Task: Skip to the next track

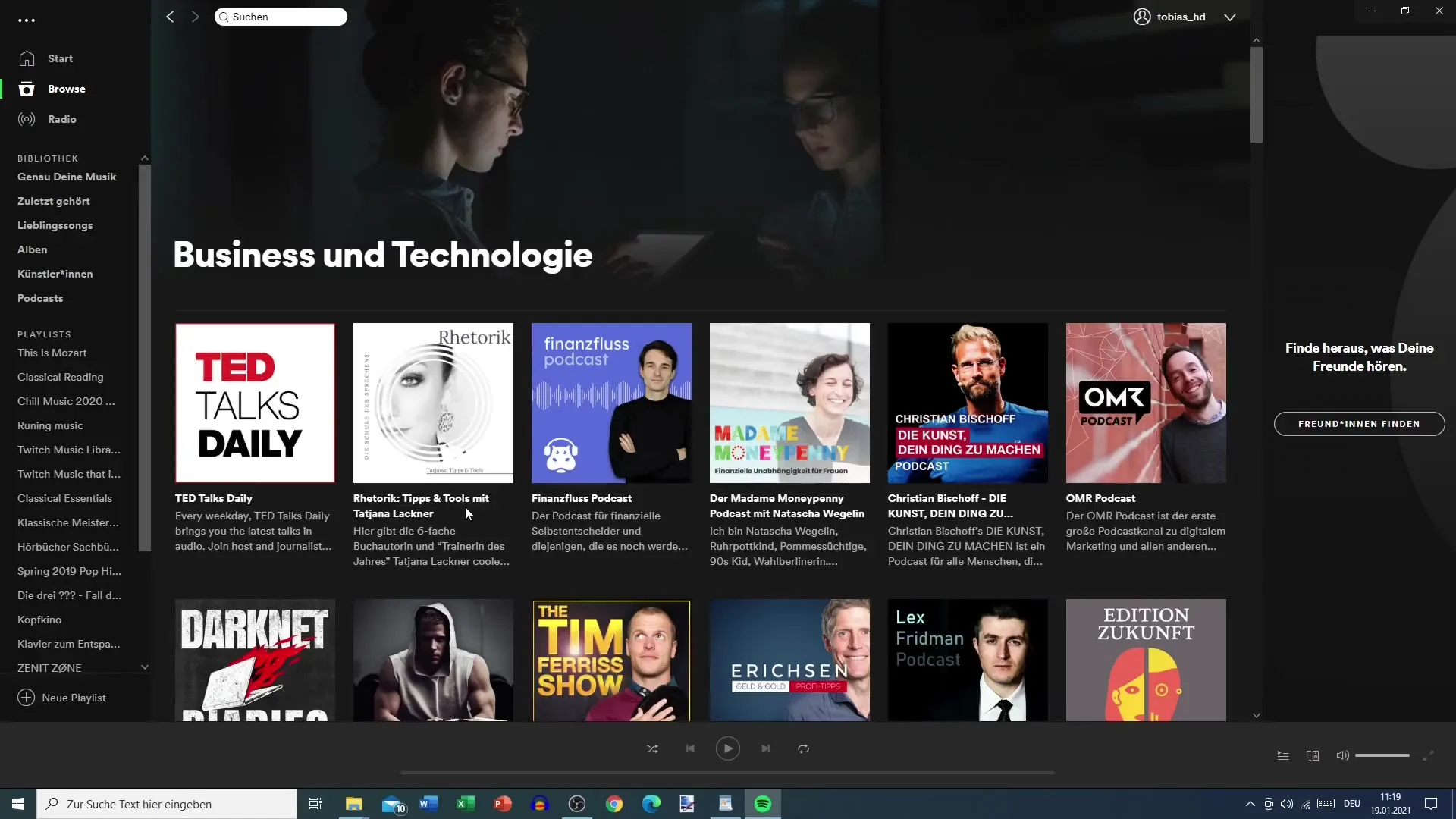Action: click(766, 748)
